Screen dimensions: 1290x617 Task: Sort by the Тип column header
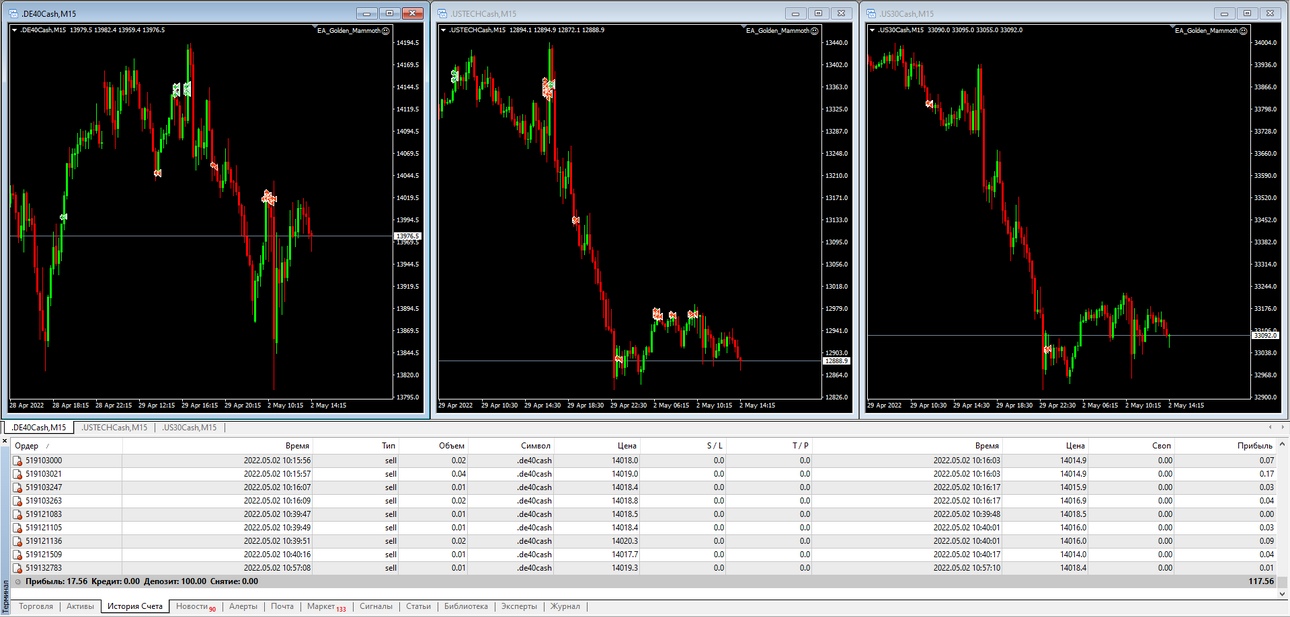[388, 445]
